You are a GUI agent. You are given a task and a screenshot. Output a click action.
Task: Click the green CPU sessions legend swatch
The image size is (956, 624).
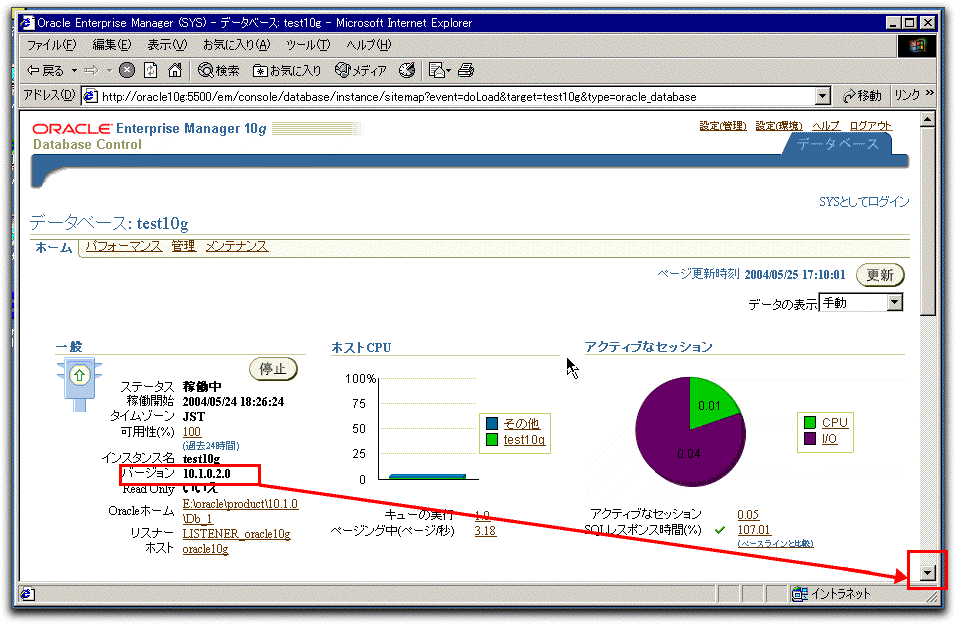coord(810,423)
